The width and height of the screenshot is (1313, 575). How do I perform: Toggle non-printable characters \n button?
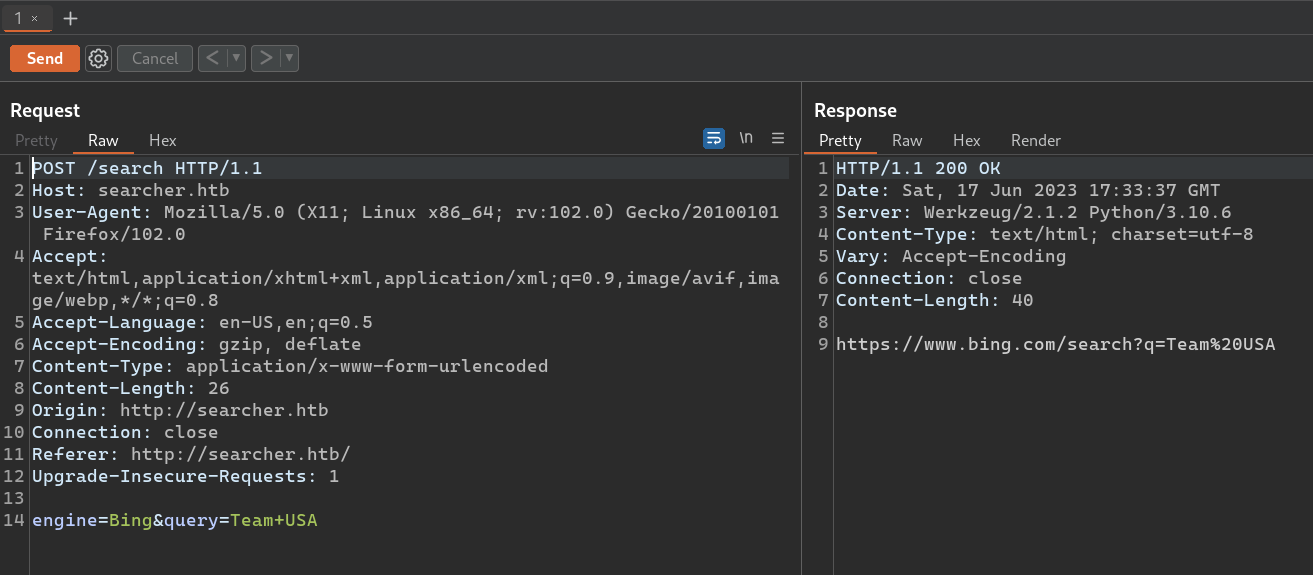click(746, 138)
